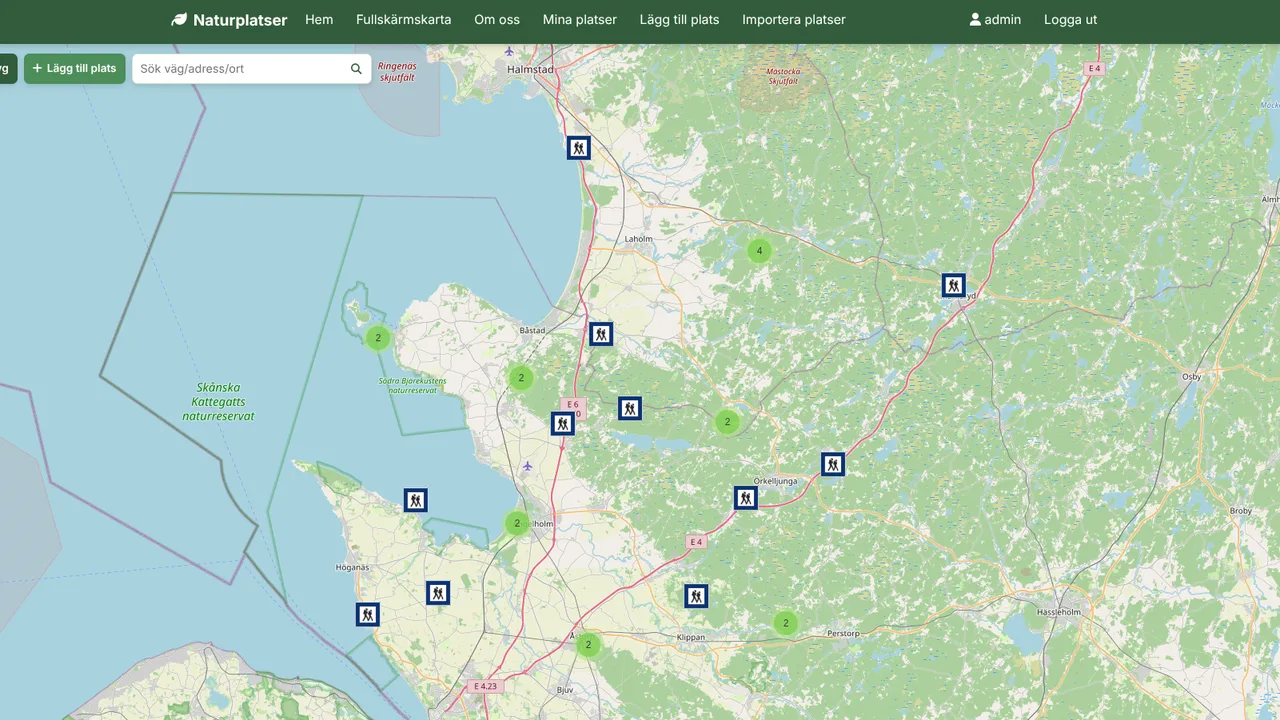Open the Om oss page
Viewport: 1280px width, 720px height.
coord(497,20)
